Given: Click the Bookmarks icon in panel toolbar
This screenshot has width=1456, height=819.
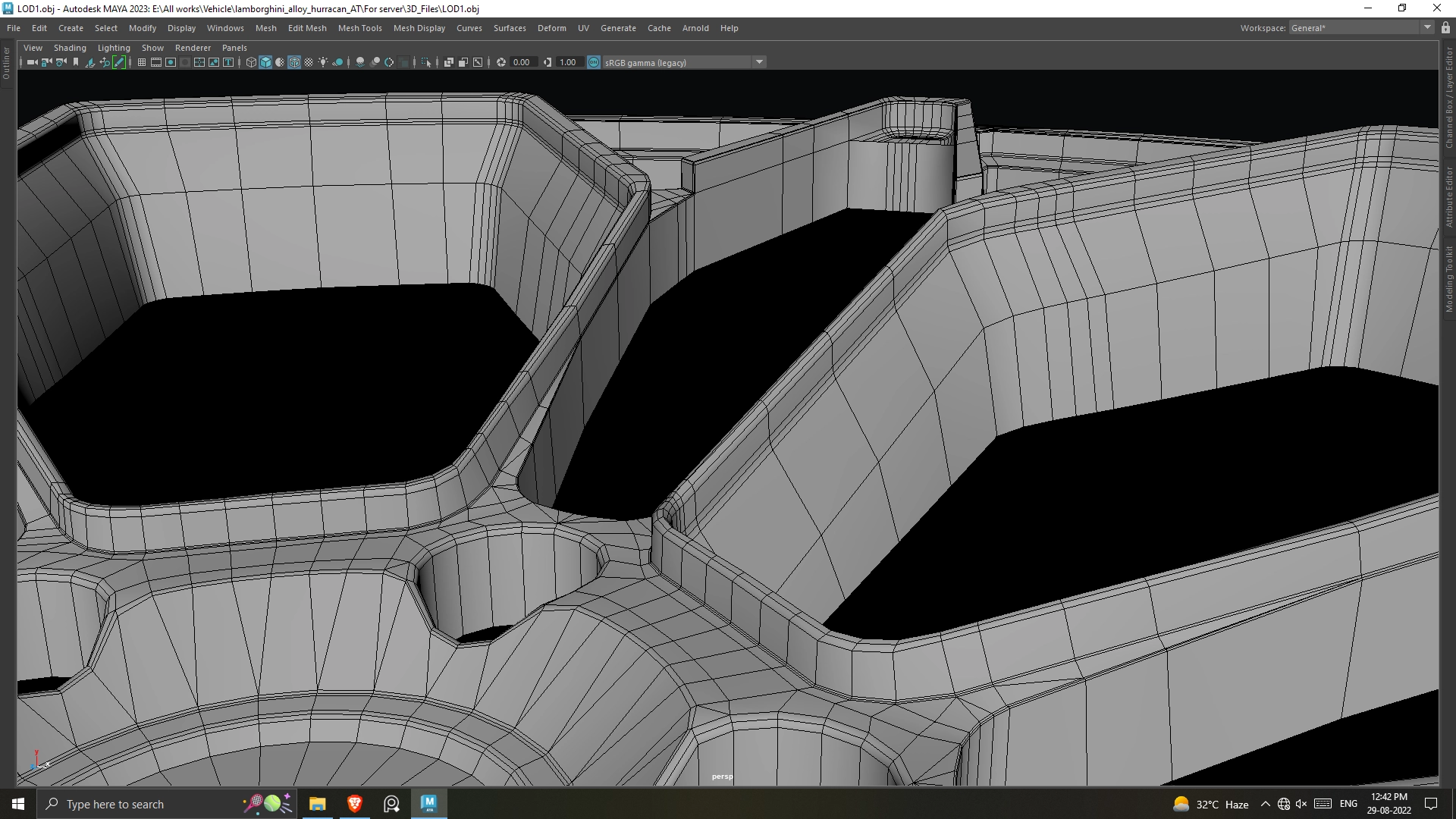Looking at the screenshot, I should coord(76,62).
